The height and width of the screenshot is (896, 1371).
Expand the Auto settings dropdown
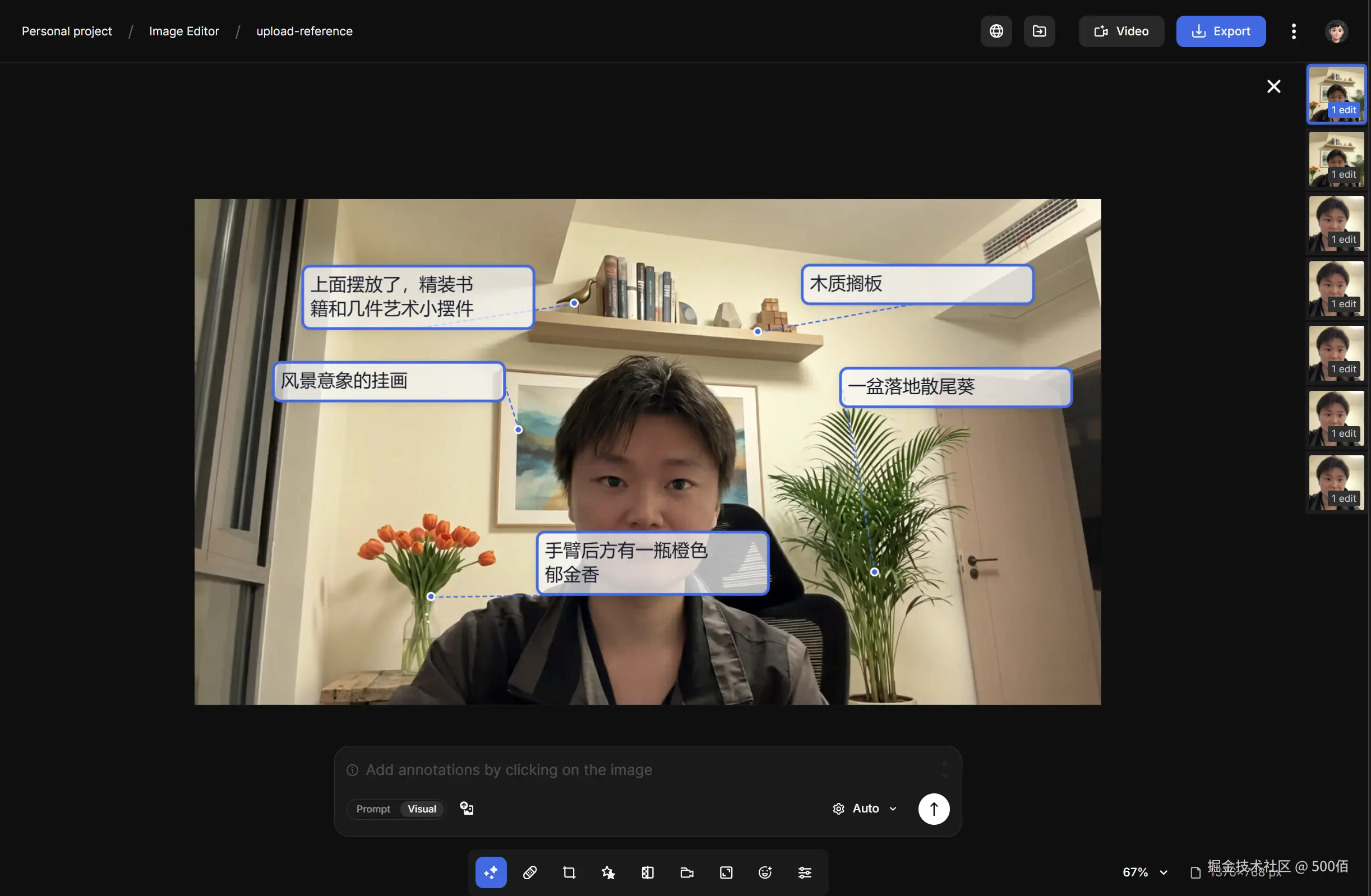click(x=865, y=809)
